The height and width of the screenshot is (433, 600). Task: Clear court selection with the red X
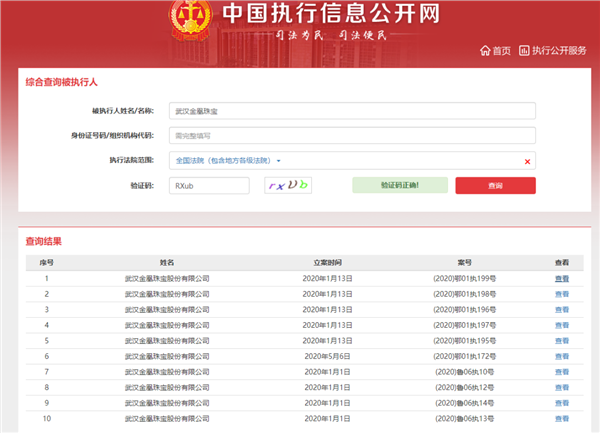click(x=527, y=160)
